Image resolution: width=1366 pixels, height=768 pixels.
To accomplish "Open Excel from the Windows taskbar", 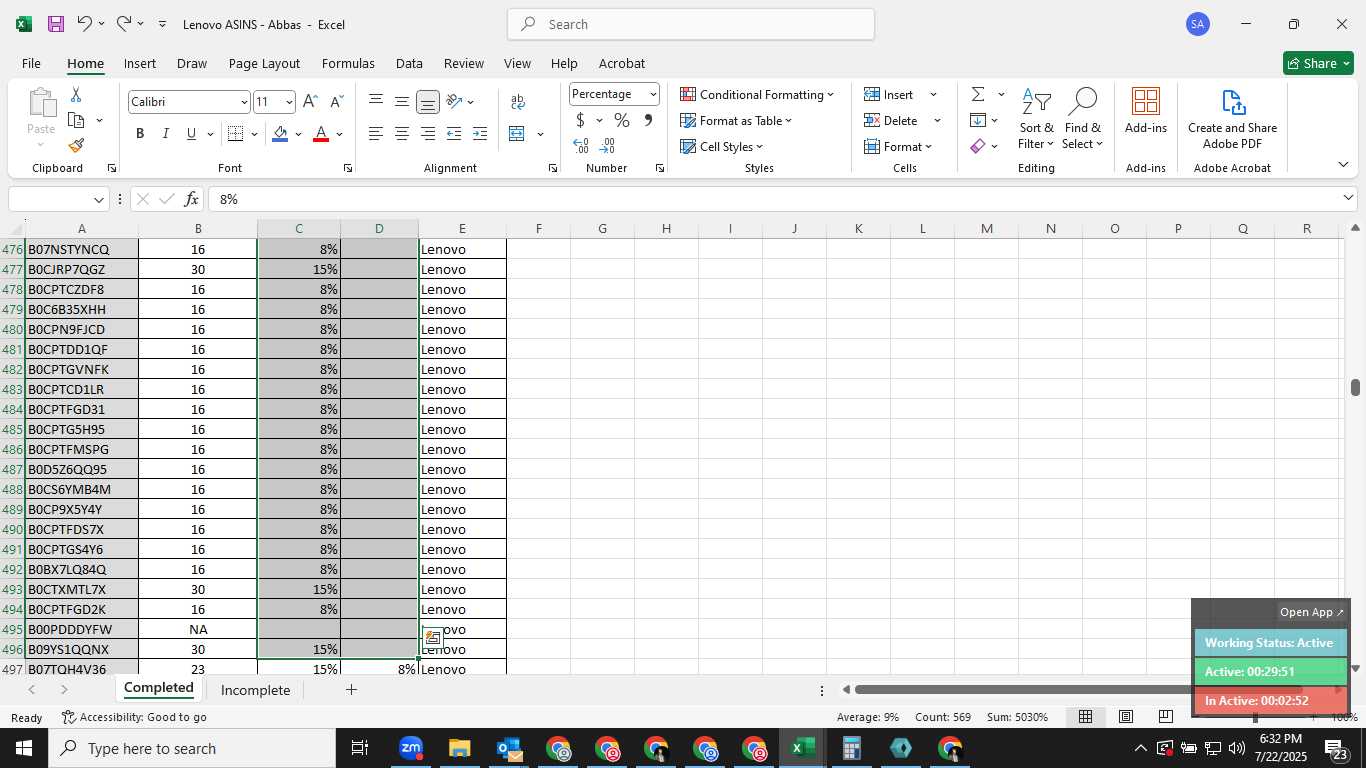I will pyautogui.click(x=803, y=748).
